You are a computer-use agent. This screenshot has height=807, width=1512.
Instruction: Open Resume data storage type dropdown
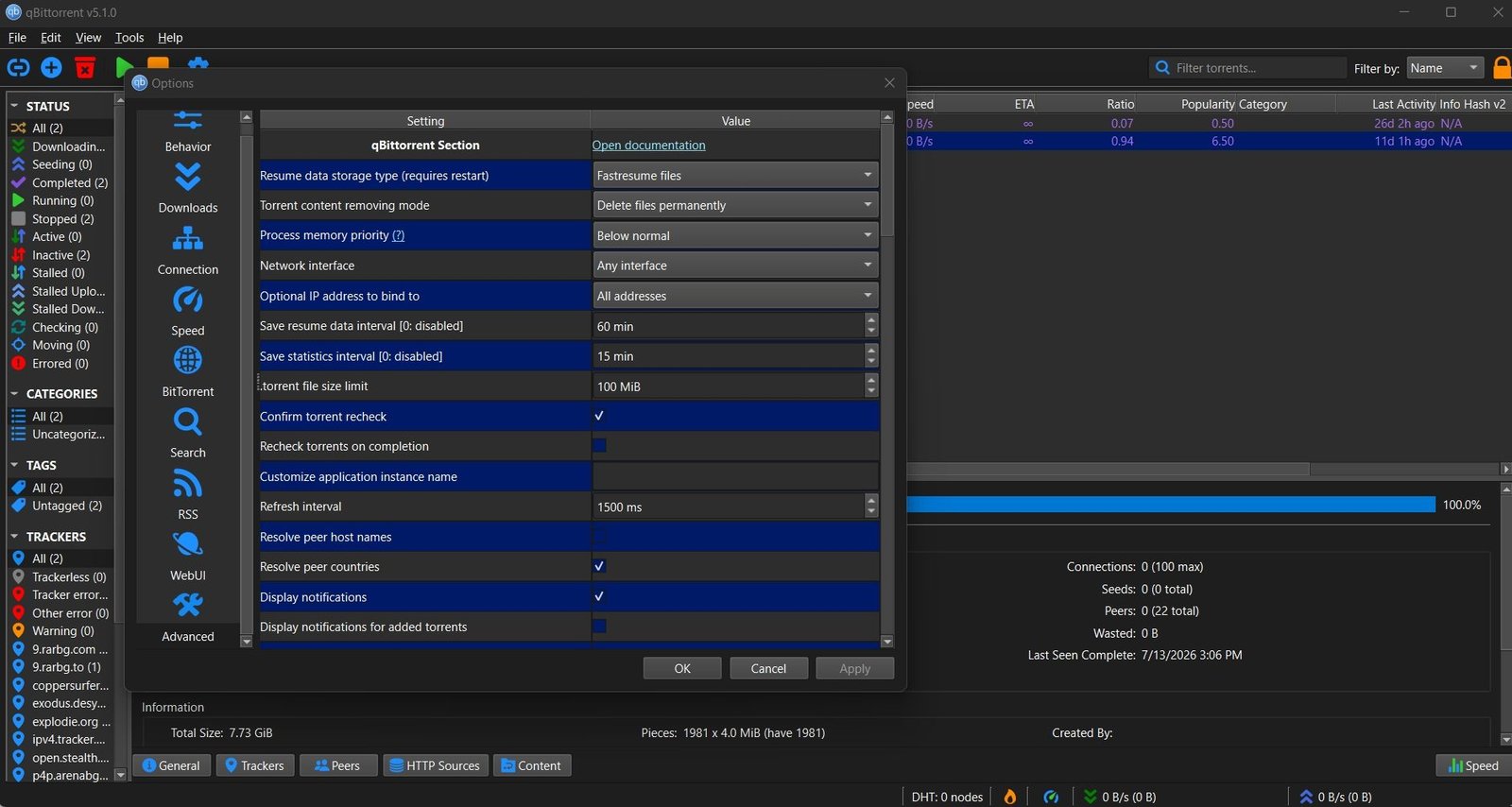[735, 175]
